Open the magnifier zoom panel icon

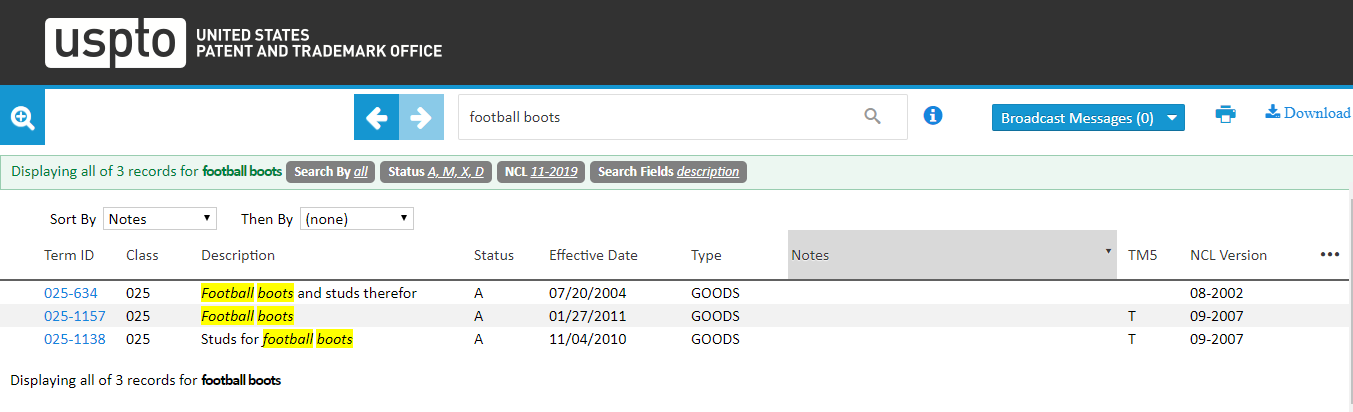point(22,118)
